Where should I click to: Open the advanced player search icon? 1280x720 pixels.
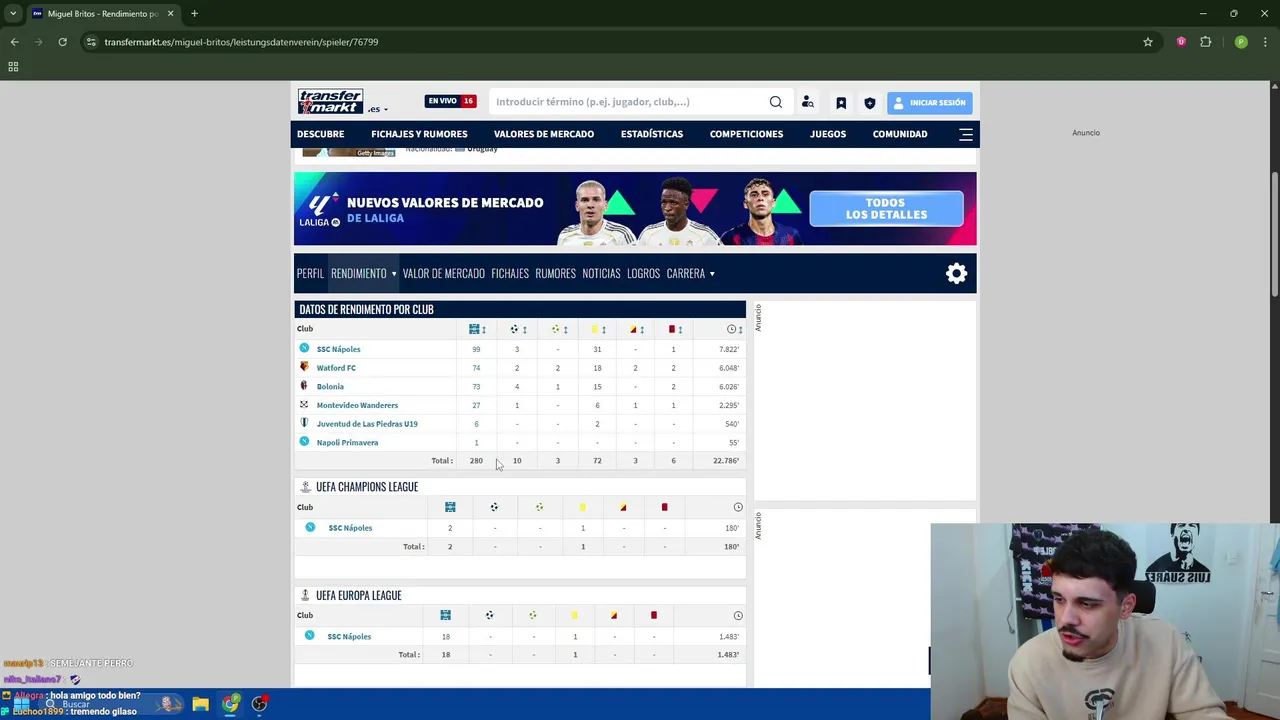[x=808, y=102]
